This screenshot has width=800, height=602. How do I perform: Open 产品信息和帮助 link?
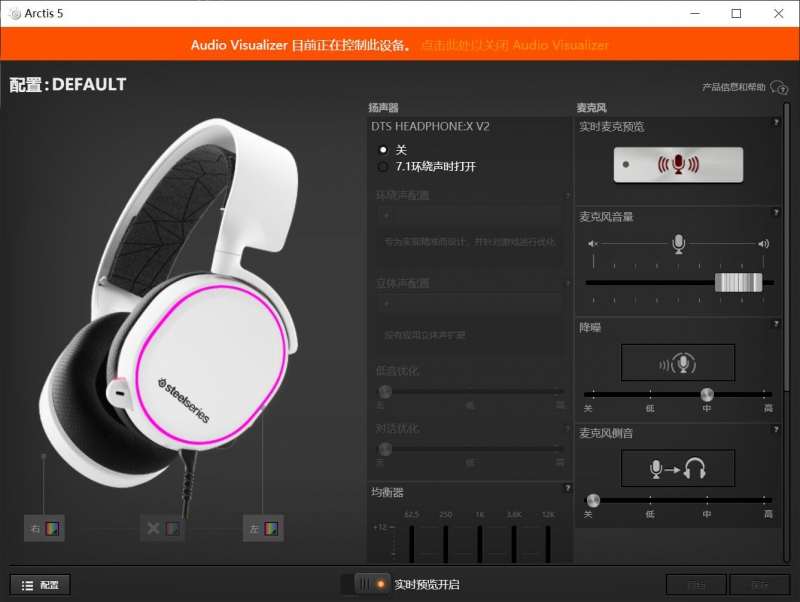point(745,87)
